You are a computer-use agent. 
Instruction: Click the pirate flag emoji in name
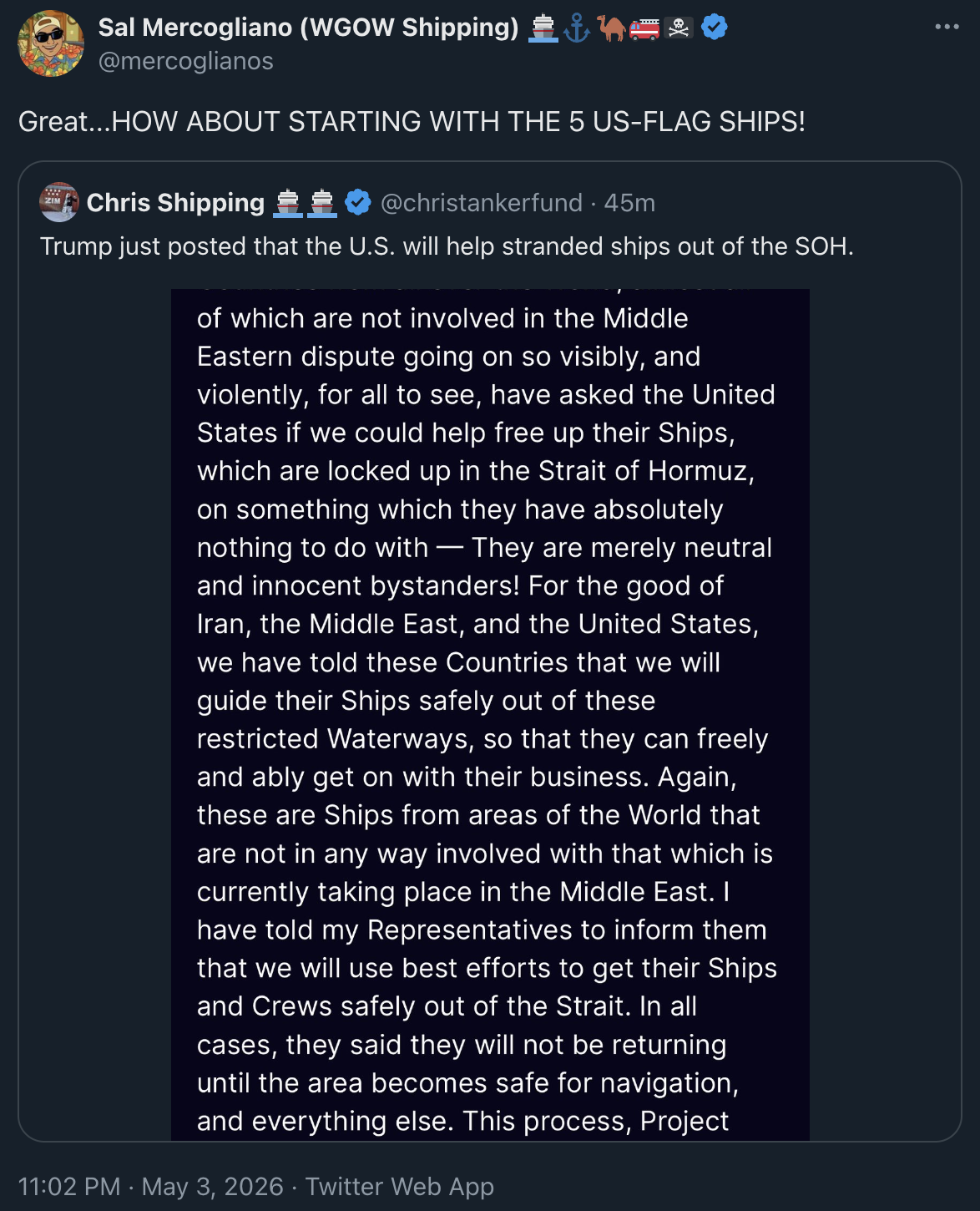[x=679, y=28]
